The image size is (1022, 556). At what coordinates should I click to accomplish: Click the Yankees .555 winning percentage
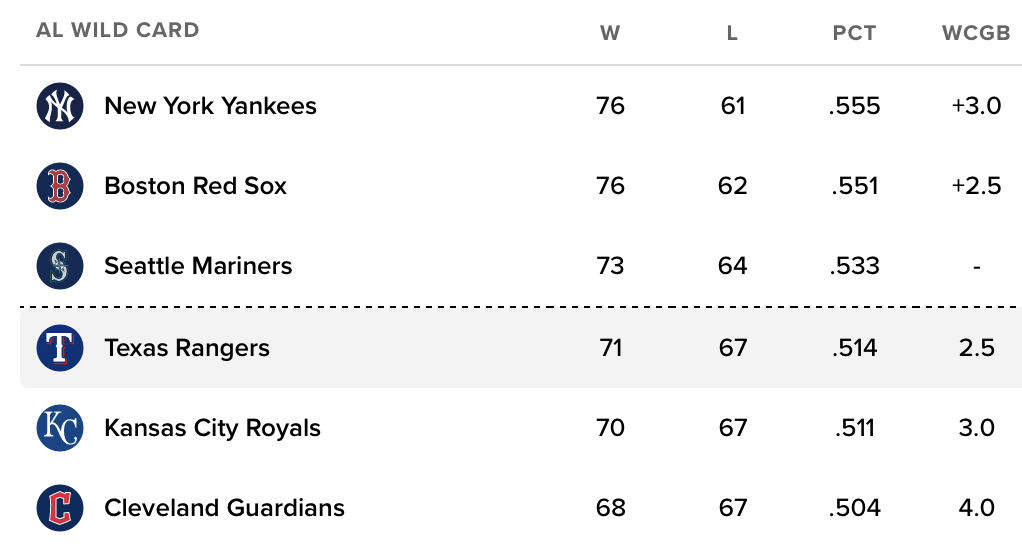(854, 106)
